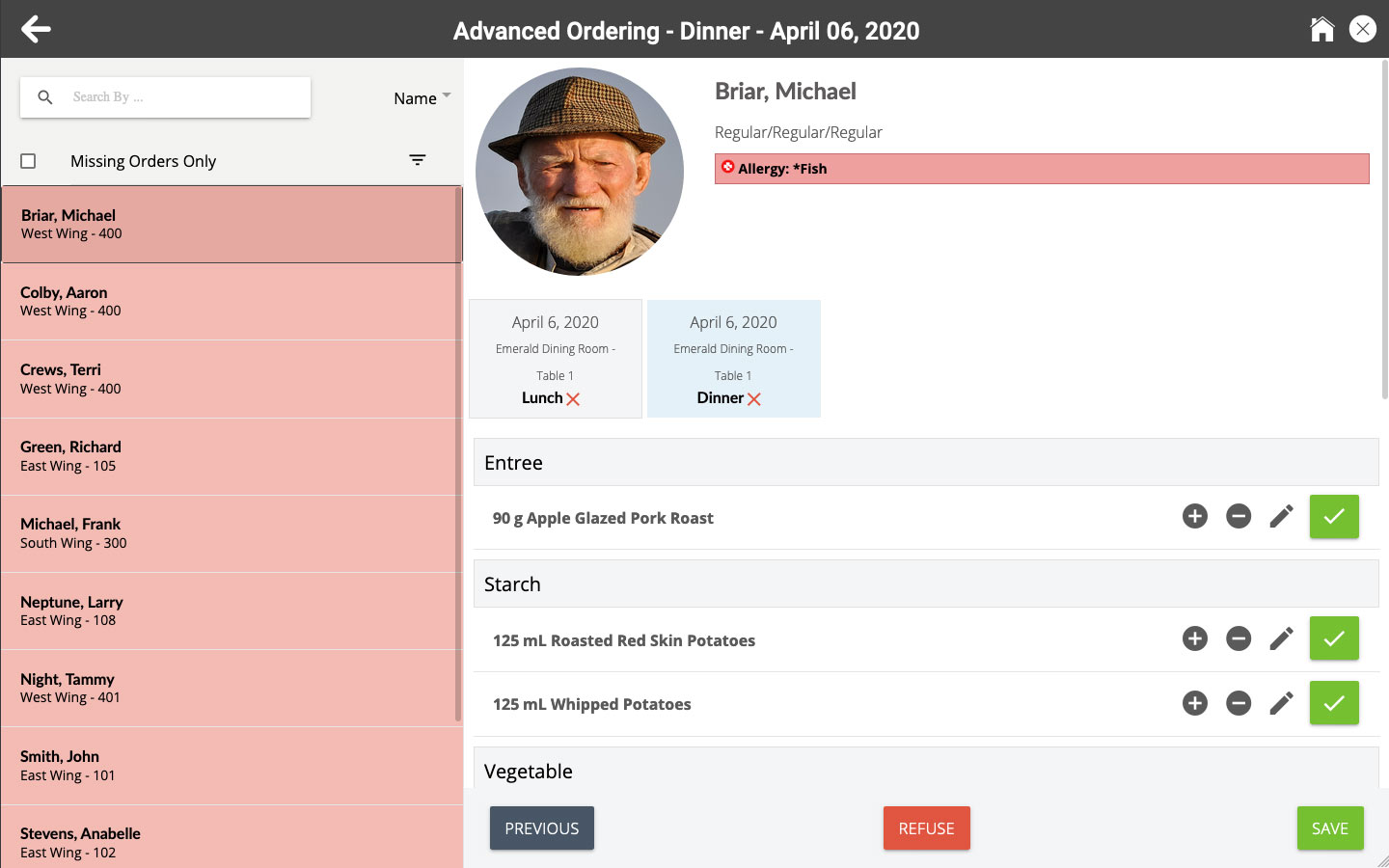Go to home screen via house icon
Image resolution: width=1389 pixels, height=868 pixels.
[x=1321, y=29]
